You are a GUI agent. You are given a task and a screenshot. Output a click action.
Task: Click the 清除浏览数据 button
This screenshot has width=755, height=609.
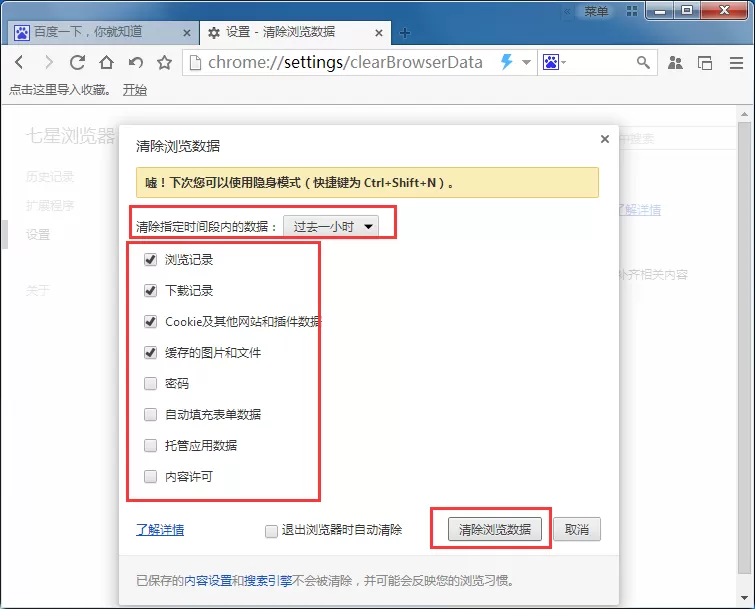coord(495,529)
